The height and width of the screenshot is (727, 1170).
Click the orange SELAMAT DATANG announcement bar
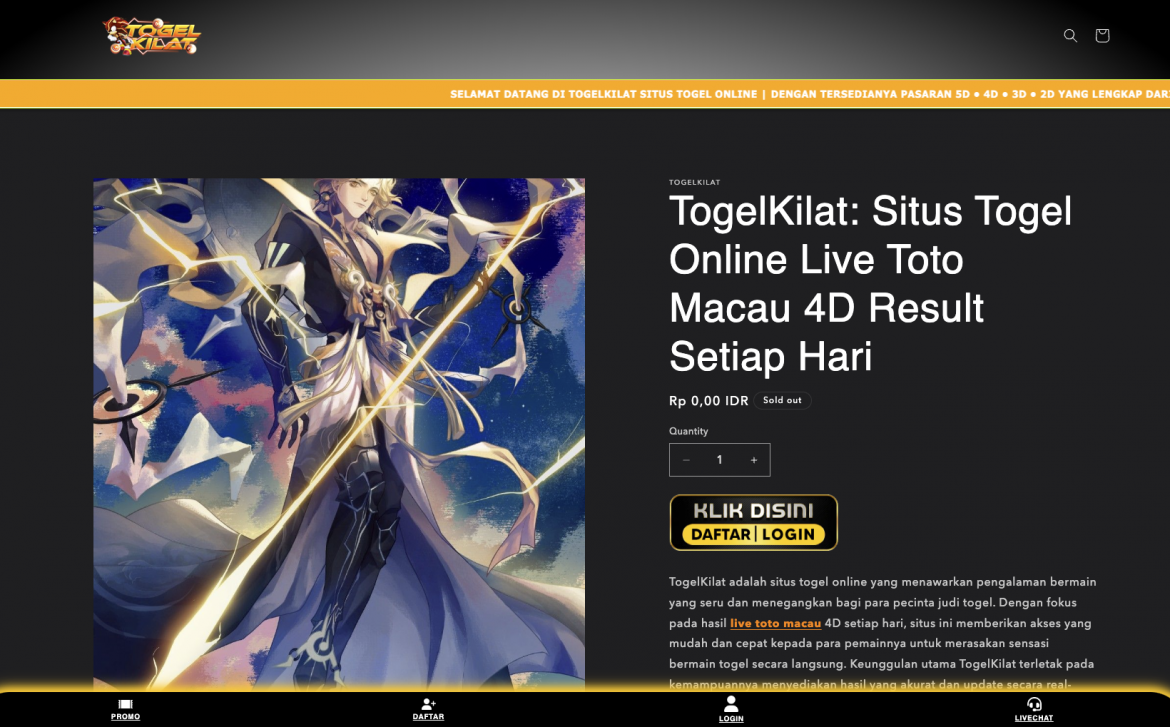coord(585,94)
